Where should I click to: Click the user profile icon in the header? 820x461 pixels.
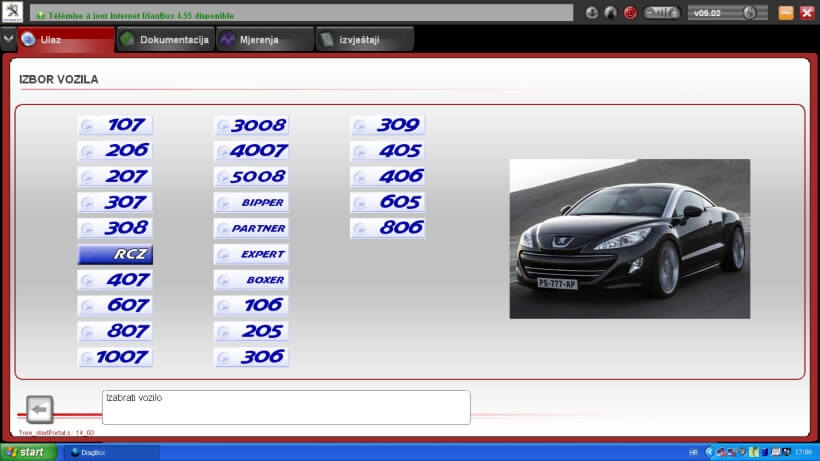(x=610, y=13)
